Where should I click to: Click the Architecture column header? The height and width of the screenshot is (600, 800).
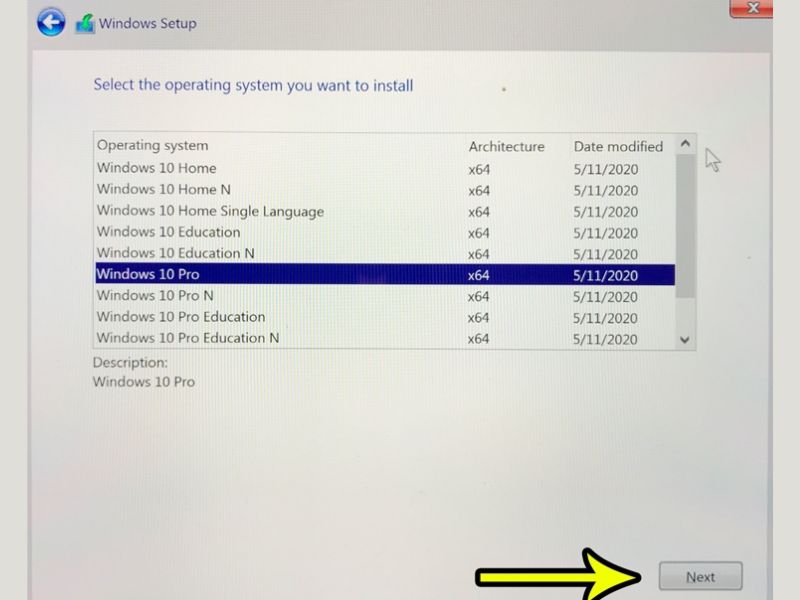(507, 147)
